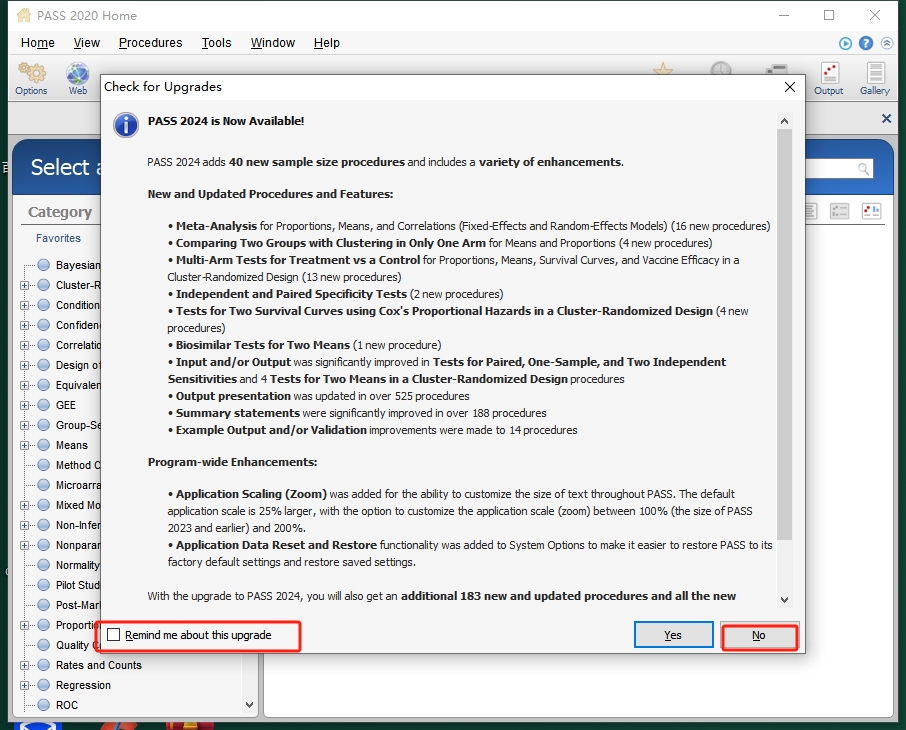Viewport: 906px width, 730px height.
Task: Click the procedure search input field
Action: tap(830, 169)
